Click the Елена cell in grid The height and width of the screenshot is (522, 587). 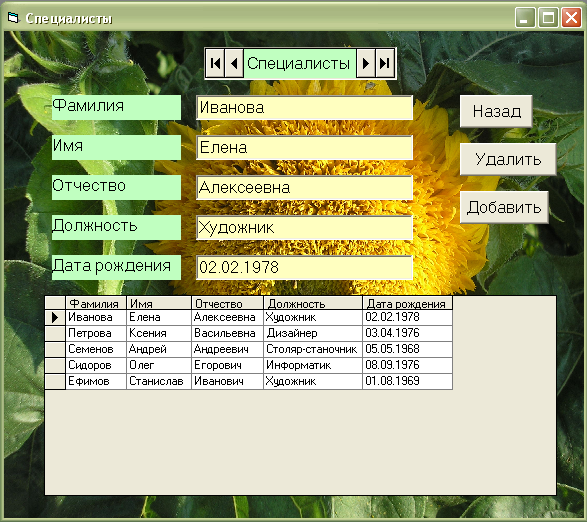159,318
